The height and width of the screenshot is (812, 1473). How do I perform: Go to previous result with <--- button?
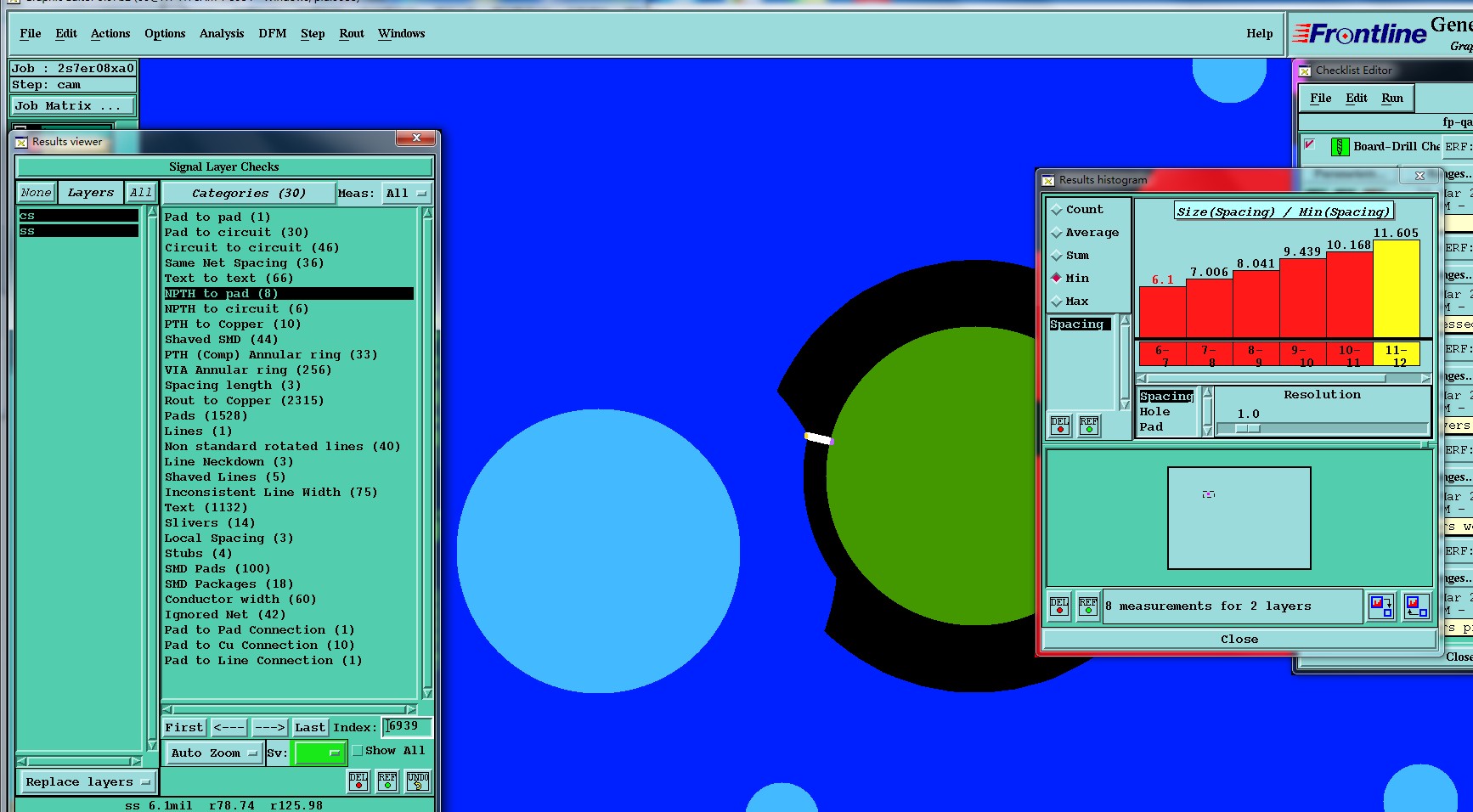click(x=229, y=728)
